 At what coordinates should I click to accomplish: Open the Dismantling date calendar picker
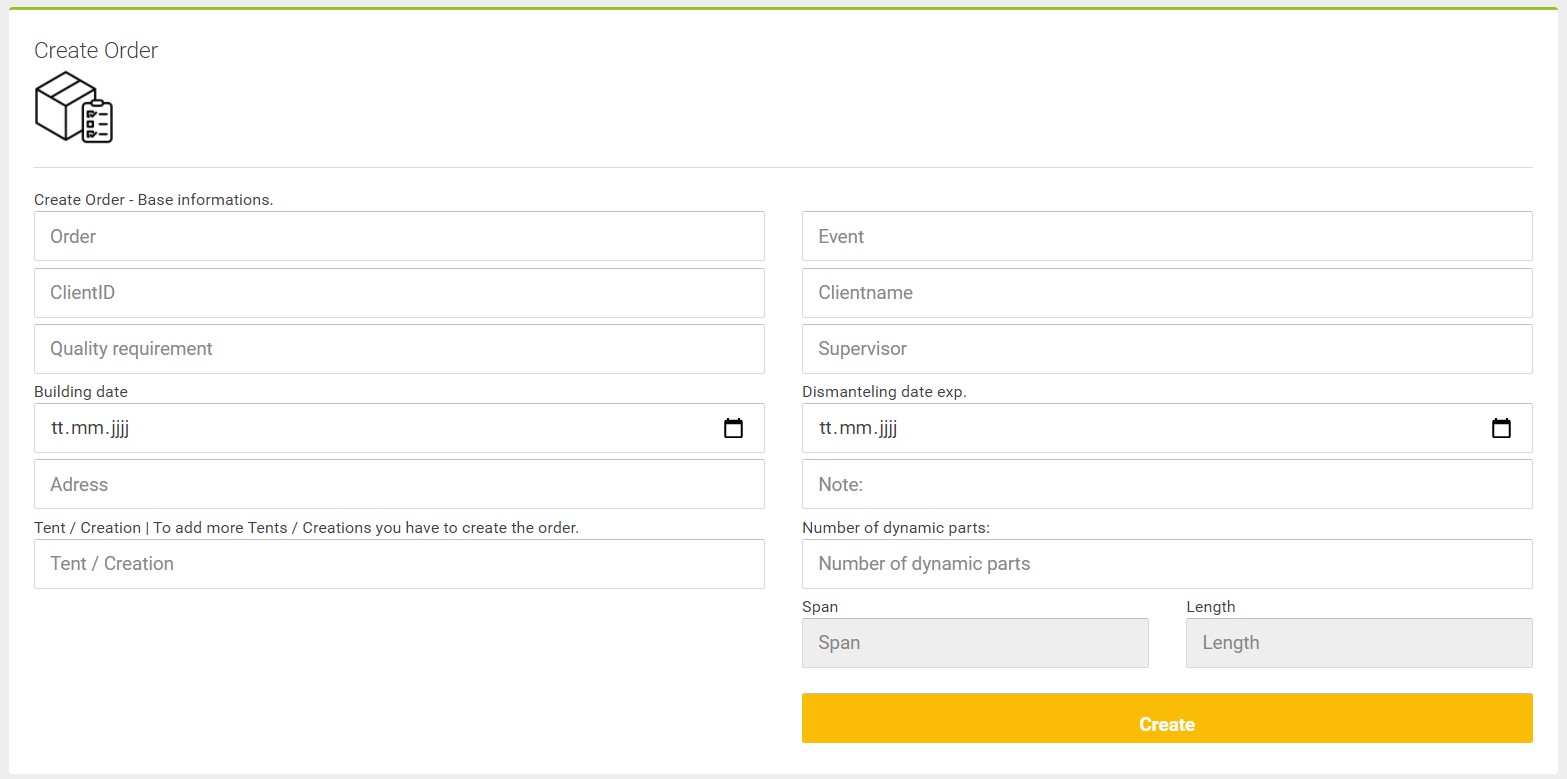pyautogui.click(x=1501, y=428)
